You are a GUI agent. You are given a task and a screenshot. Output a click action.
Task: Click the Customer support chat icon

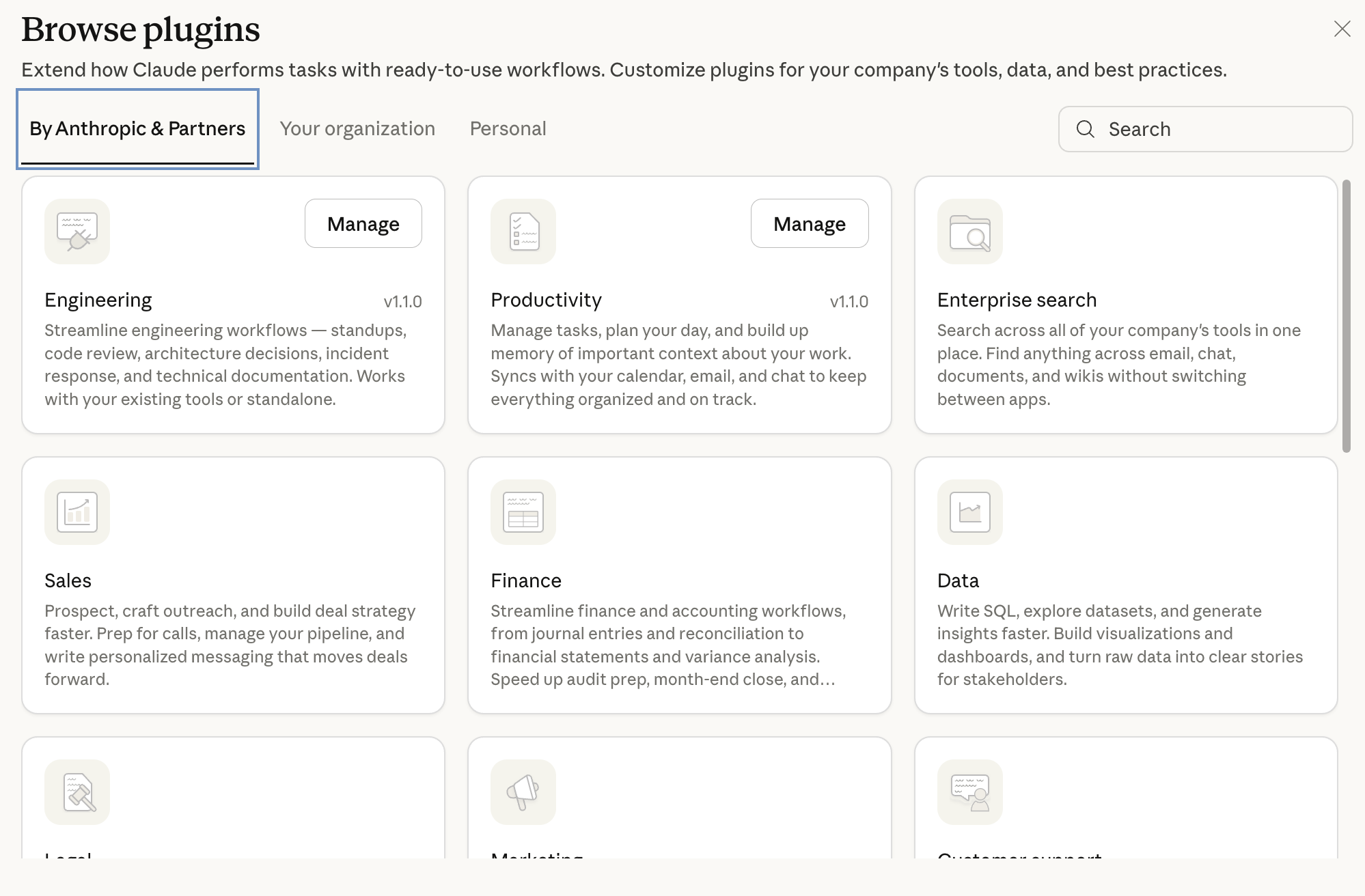(969, 792)
